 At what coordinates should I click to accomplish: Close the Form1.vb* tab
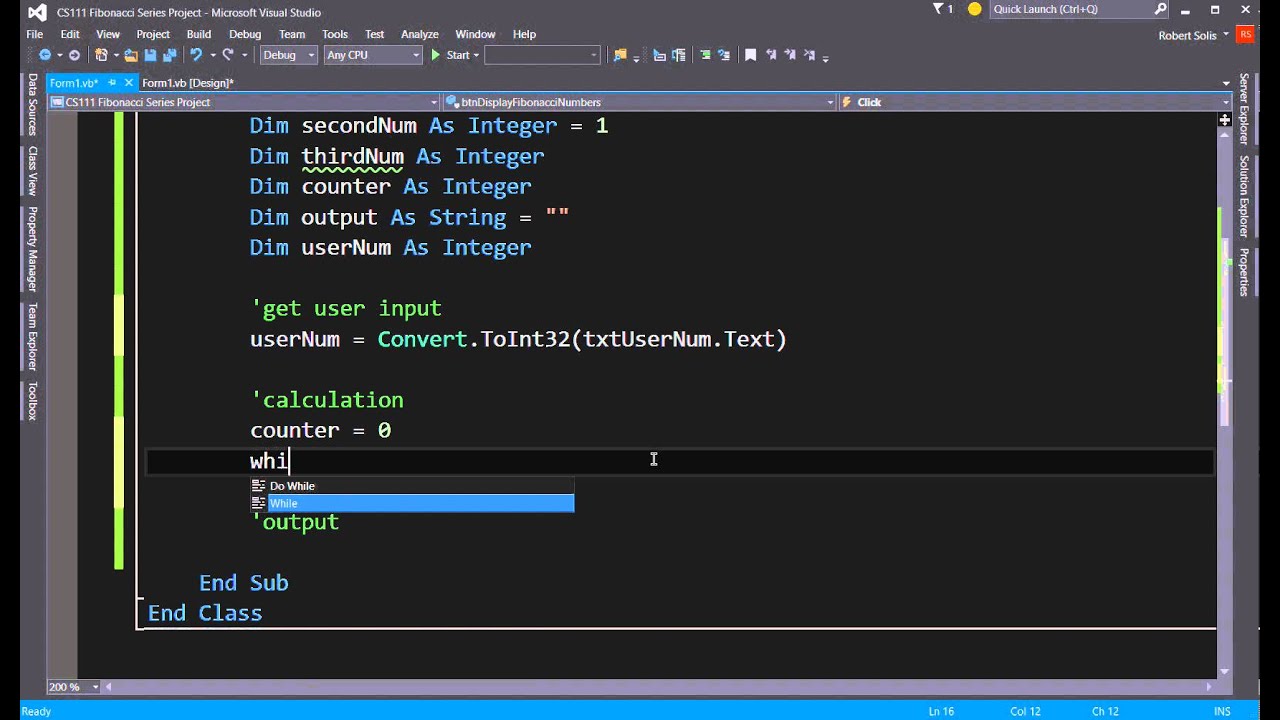(x=128, y=83)
